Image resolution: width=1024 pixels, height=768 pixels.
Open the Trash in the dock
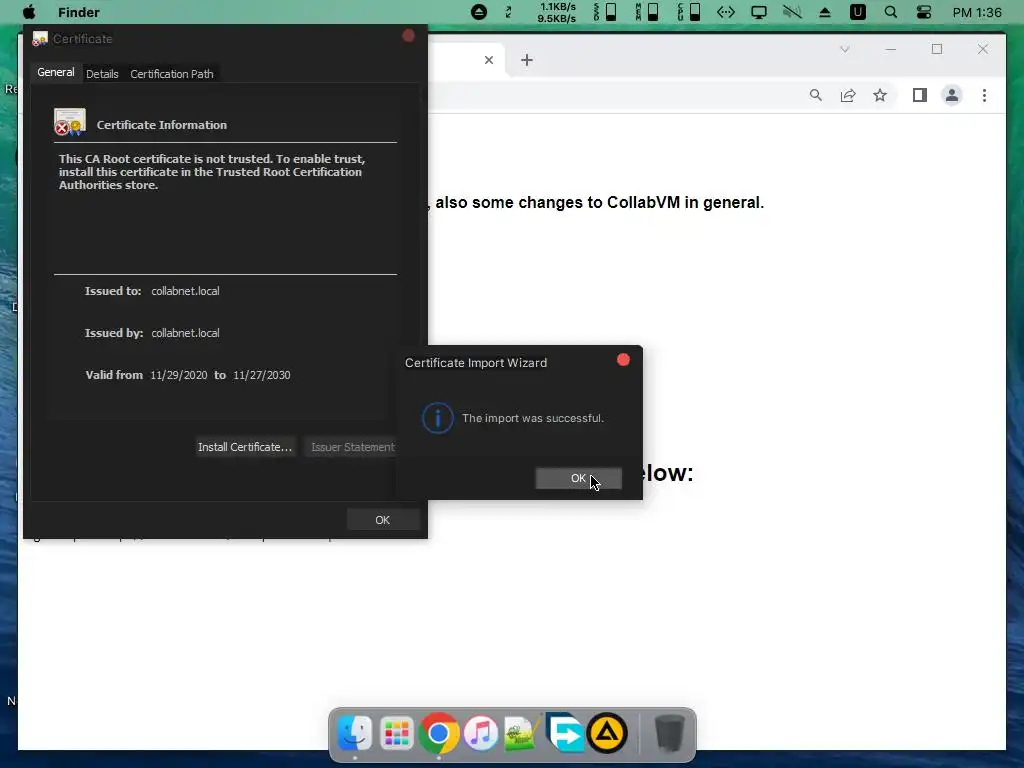pyautogui.click(x=669, y=733)
